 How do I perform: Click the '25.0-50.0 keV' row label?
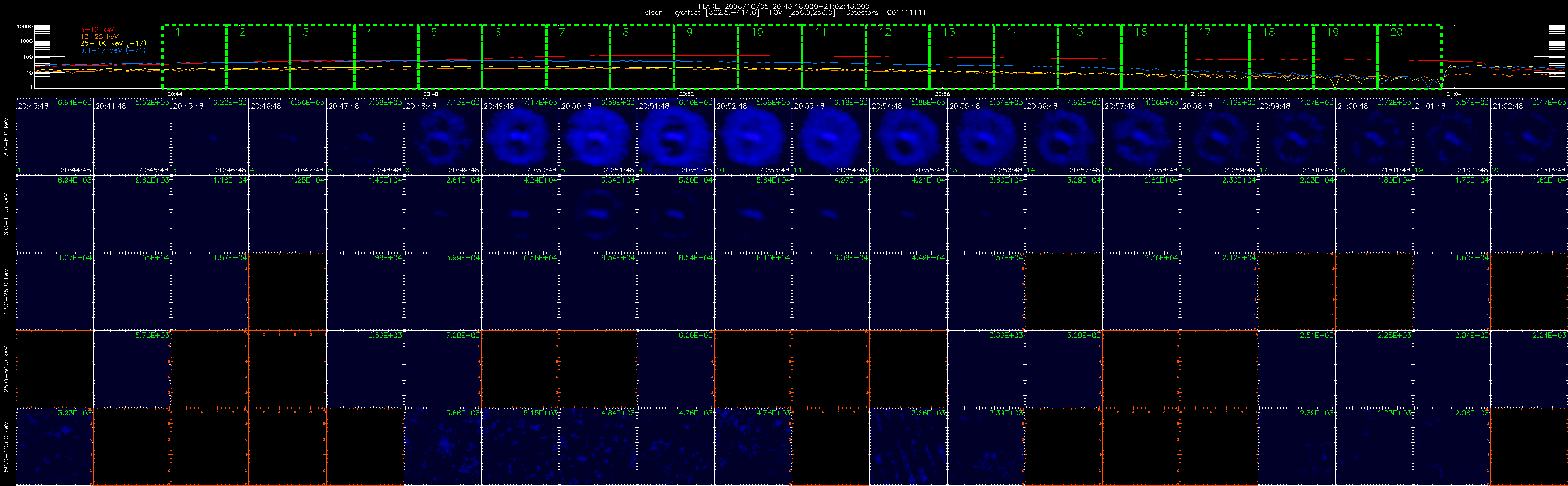tap(6, 369)
